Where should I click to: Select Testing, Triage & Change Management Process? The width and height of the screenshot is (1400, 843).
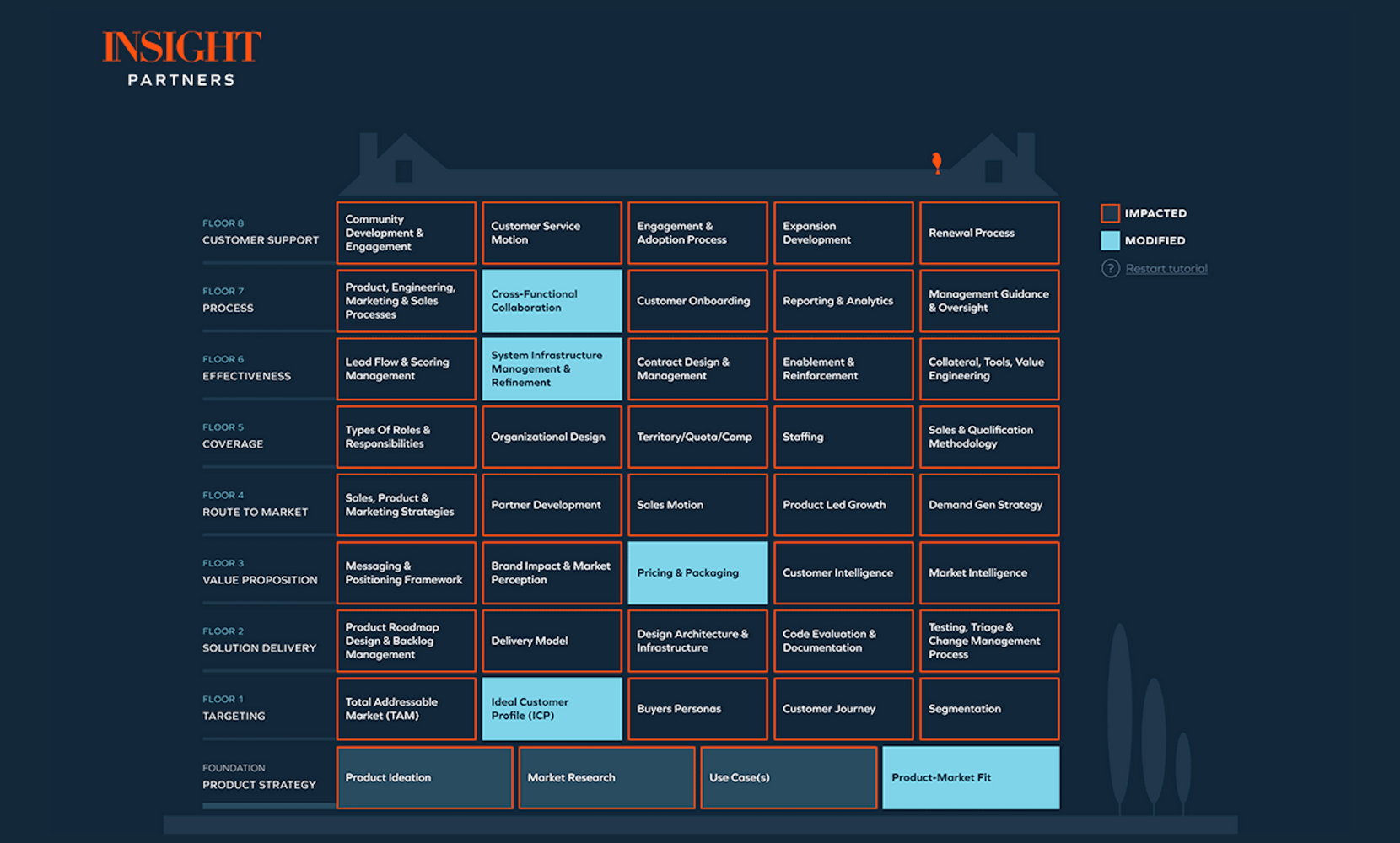click(989, 642)
